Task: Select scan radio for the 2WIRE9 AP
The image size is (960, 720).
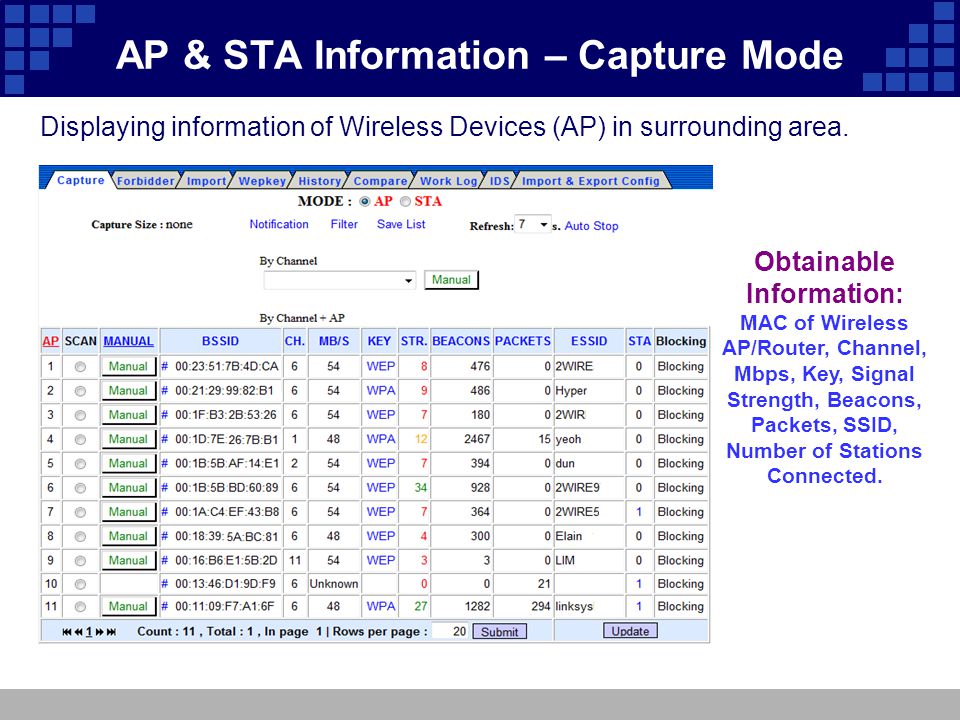Action: point(80,488)
